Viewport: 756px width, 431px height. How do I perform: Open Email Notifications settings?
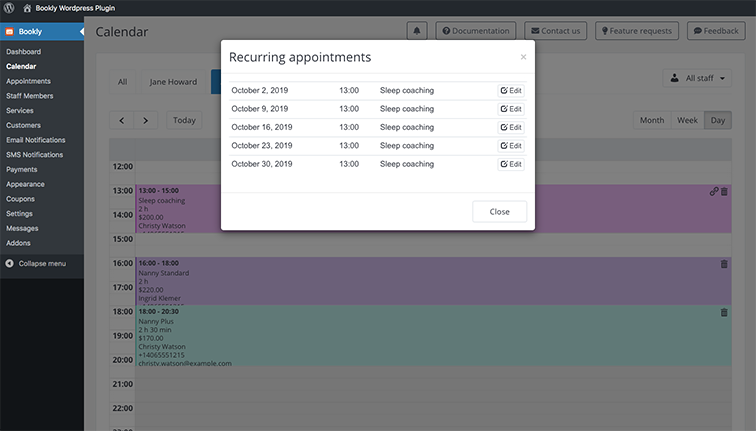point(36,140)
